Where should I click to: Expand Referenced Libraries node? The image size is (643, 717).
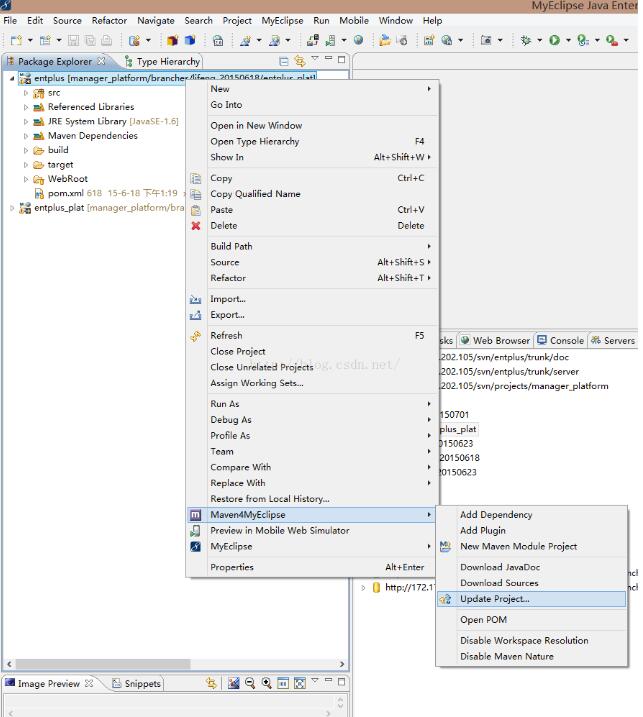pyautogui.click(x=26, y=107)
